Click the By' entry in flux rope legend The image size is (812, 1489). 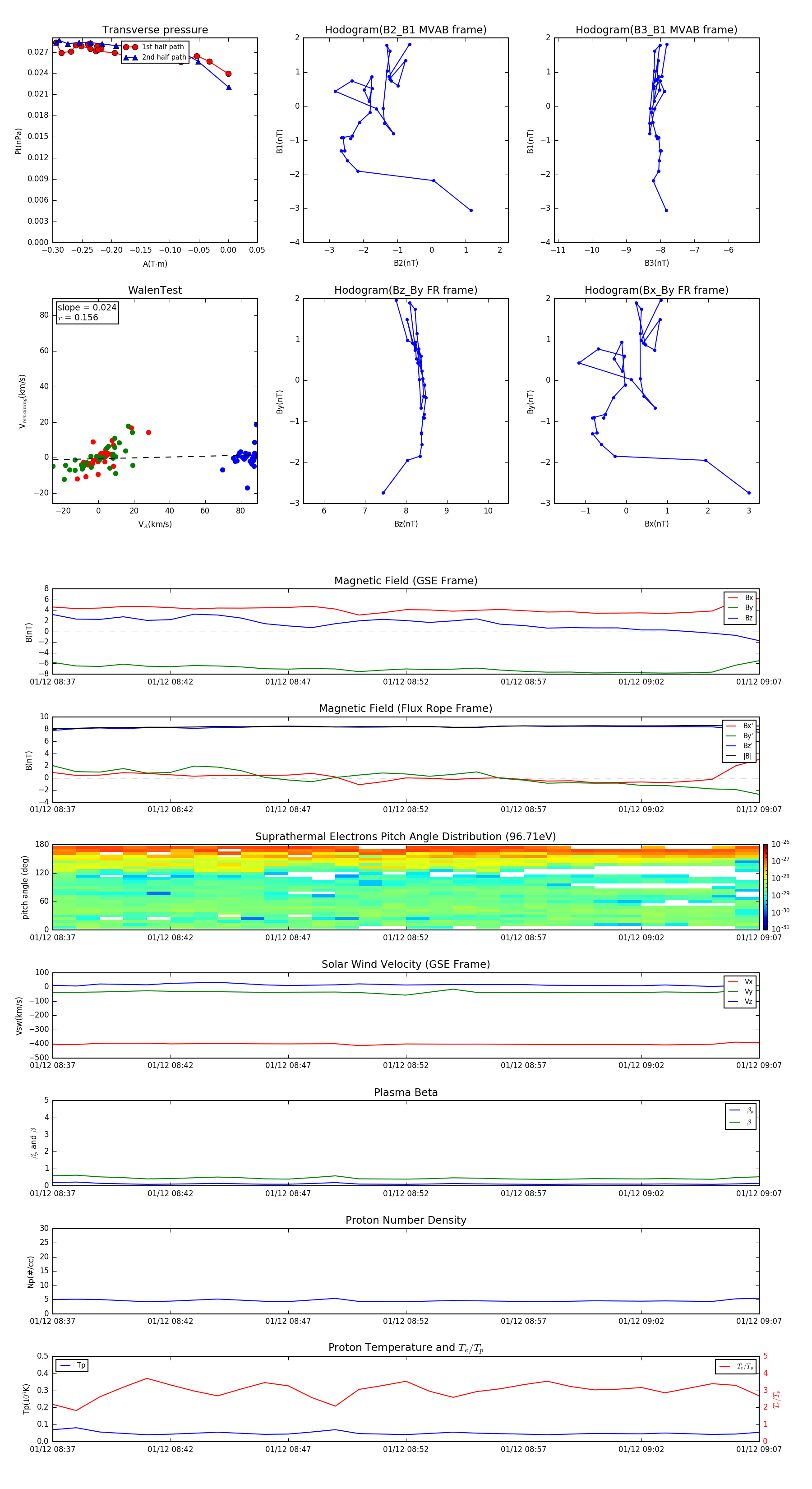click(740, 736)
